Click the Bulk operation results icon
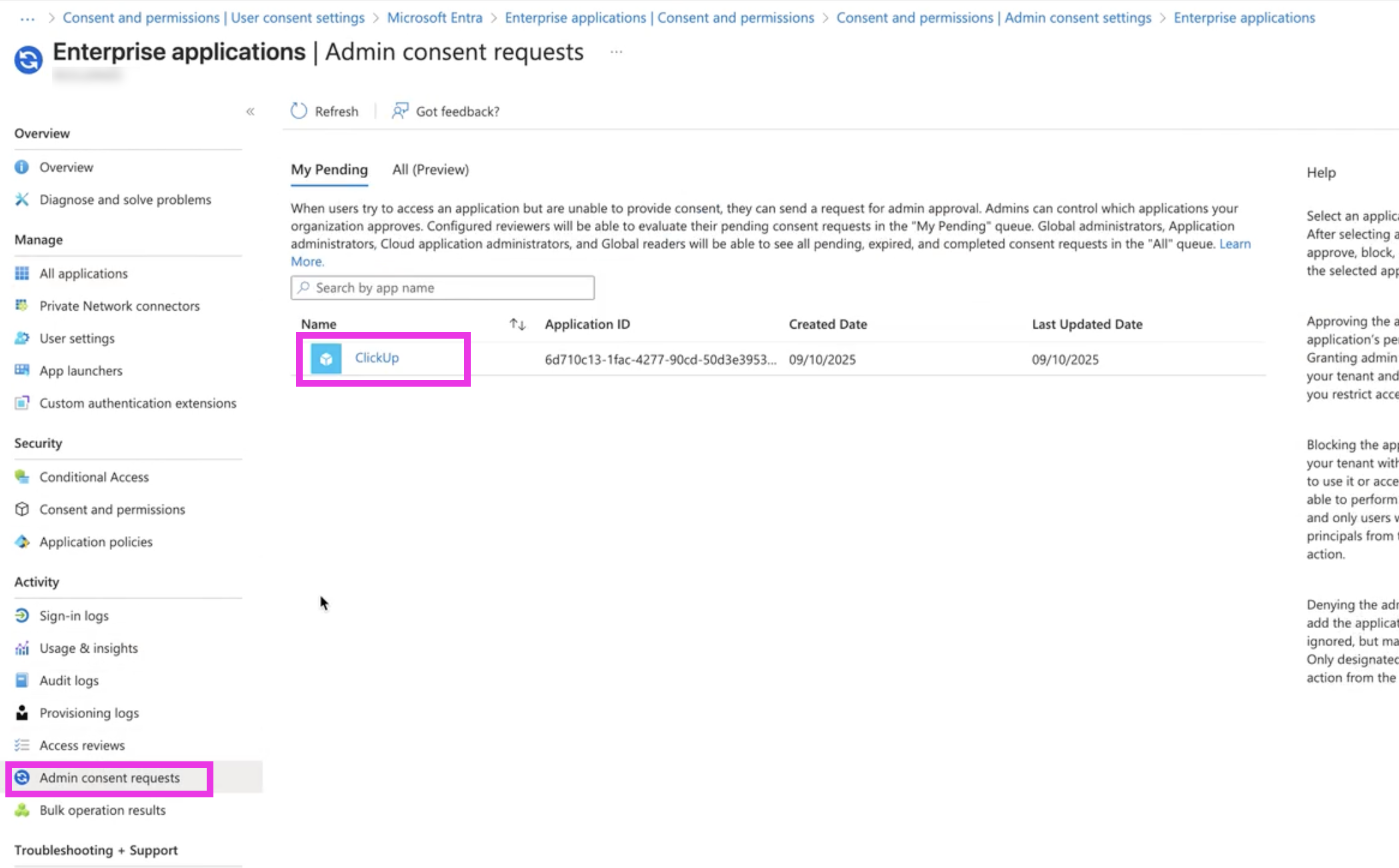 (x=22, y=810)
